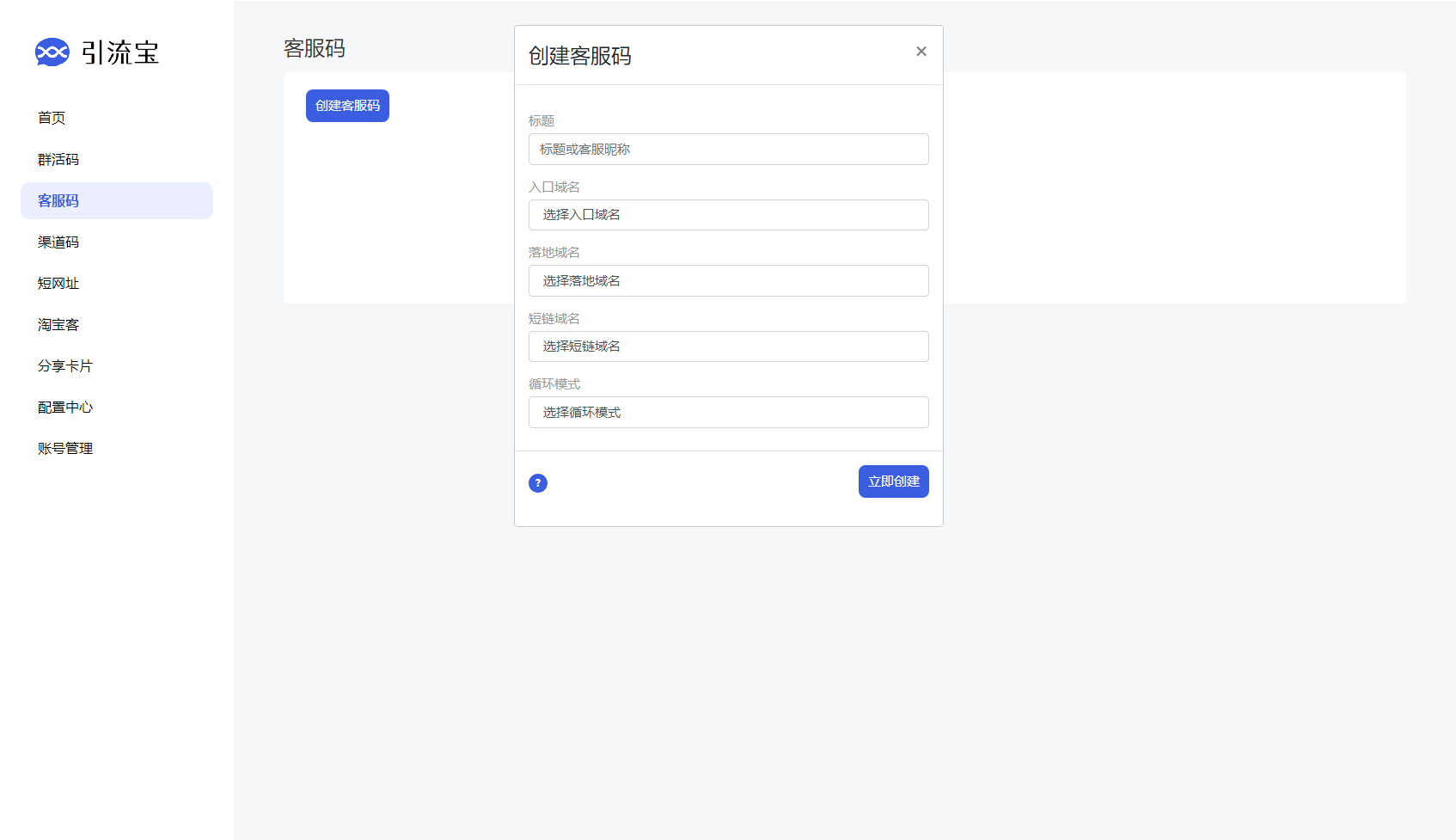1456x840 pixels.
Task: Select the highlighted 客服码 sidebar item
Action: tap(57, 200)
